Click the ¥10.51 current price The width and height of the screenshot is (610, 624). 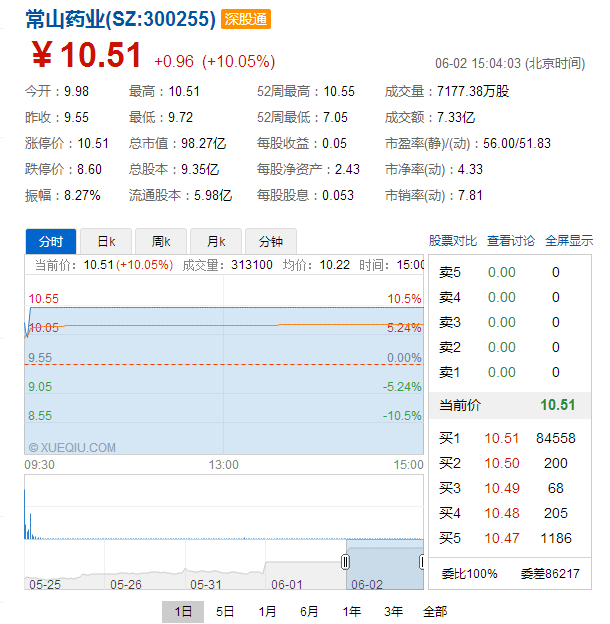click(x=86, y=55)
